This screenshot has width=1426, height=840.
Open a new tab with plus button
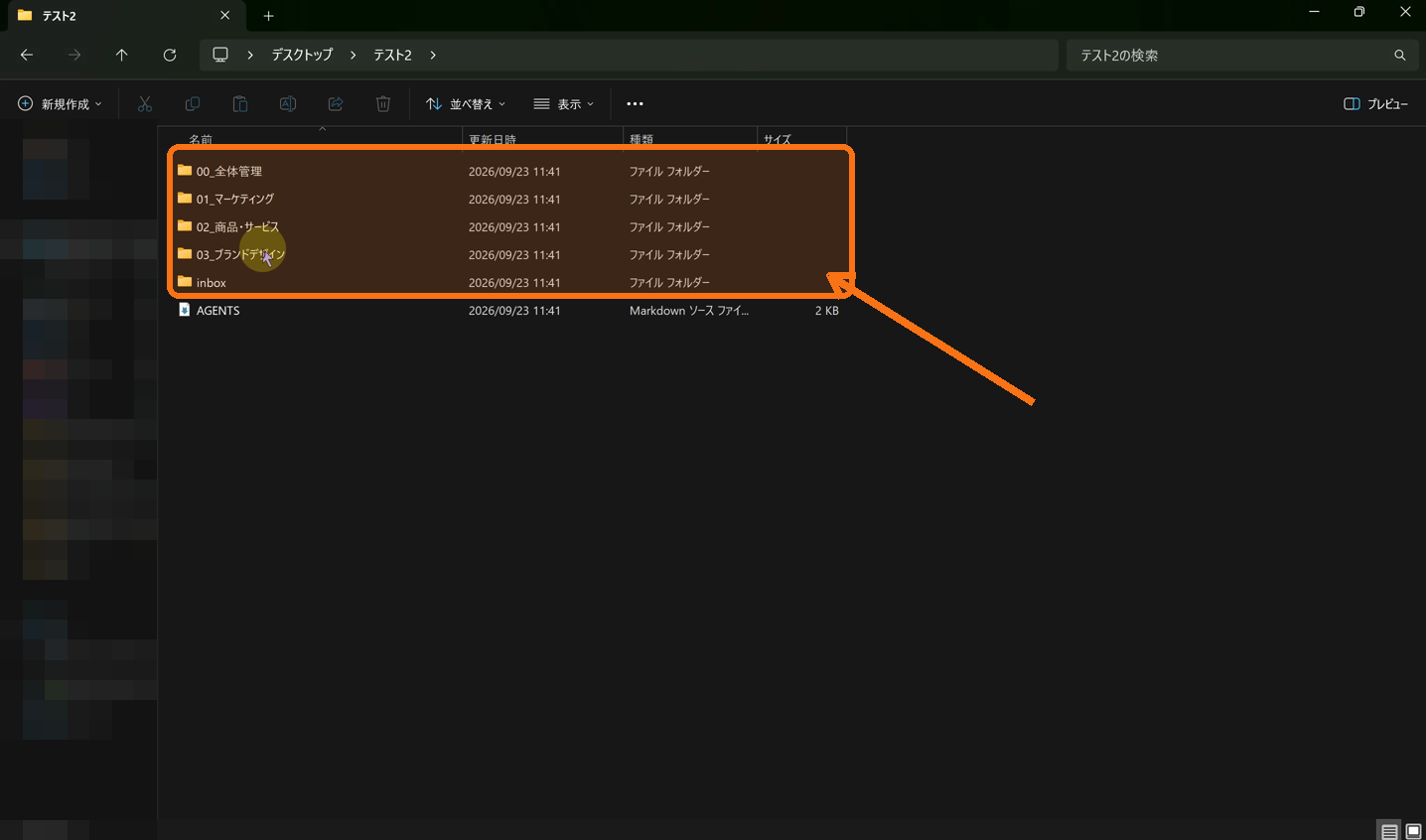268,16
